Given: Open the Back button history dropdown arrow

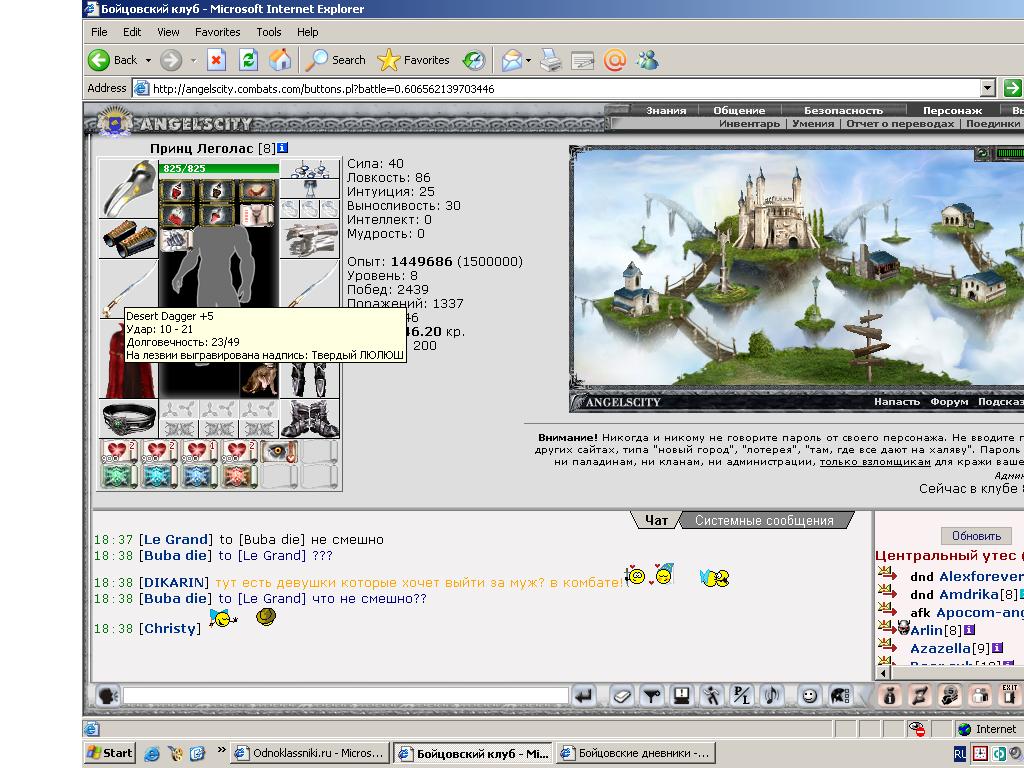Looking at the screenshot, I should pos(148,60).
